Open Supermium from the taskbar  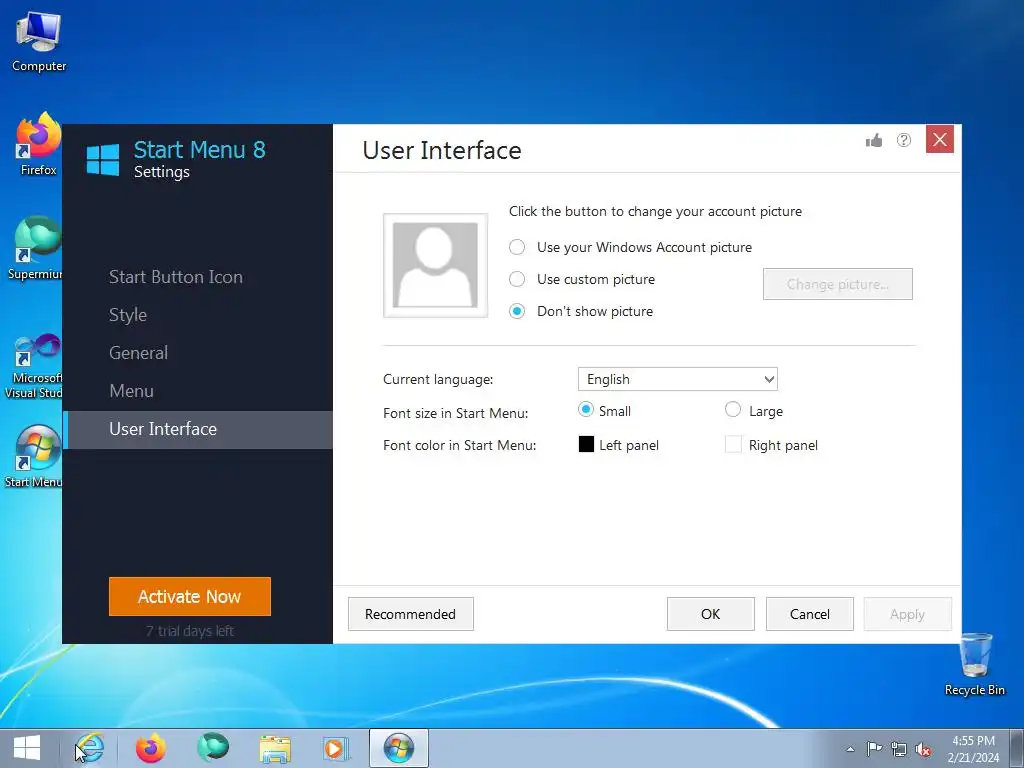click(213, 747)
